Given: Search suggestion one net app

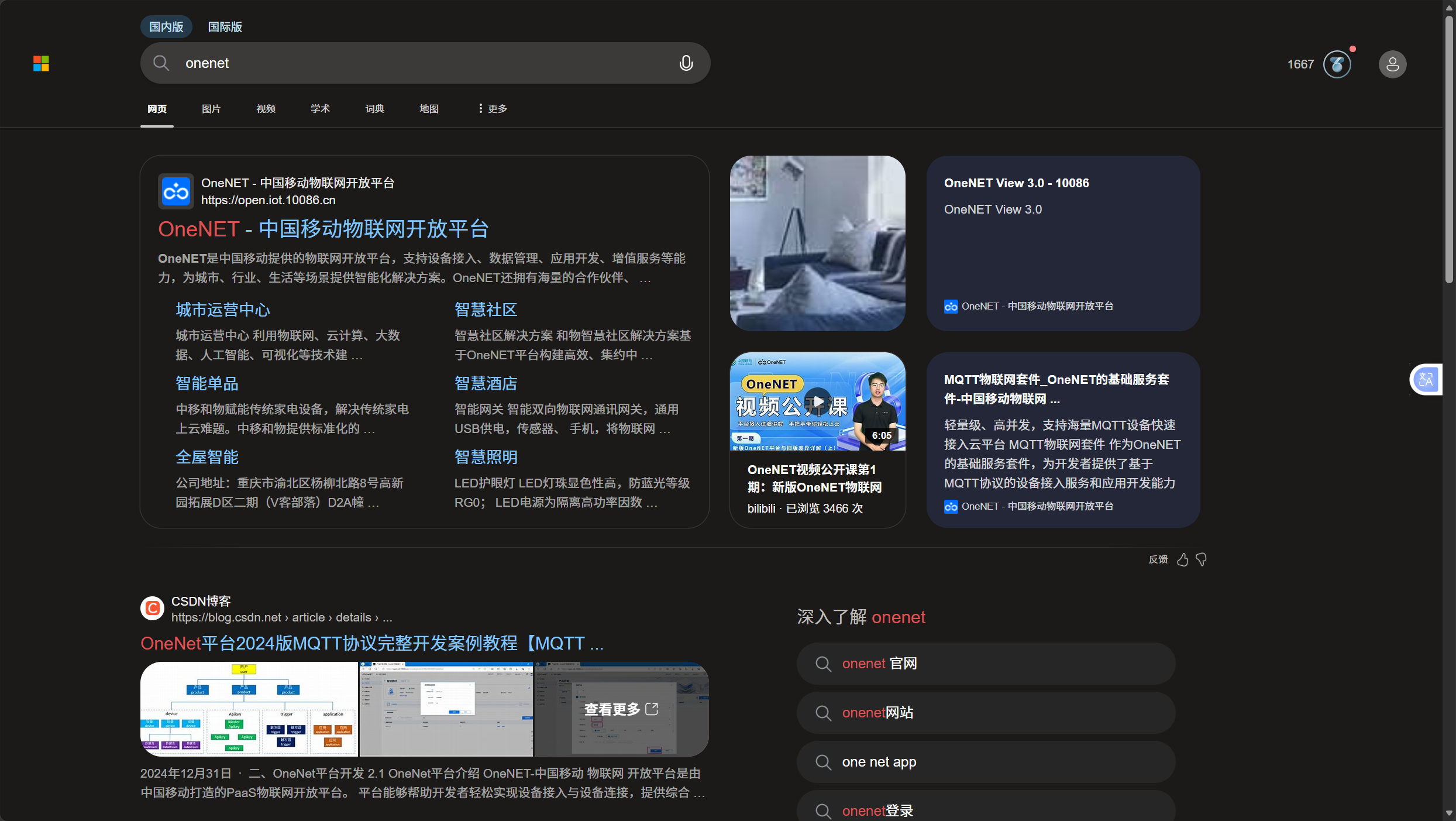Looking at the screenshot, I should pos(986,762).
